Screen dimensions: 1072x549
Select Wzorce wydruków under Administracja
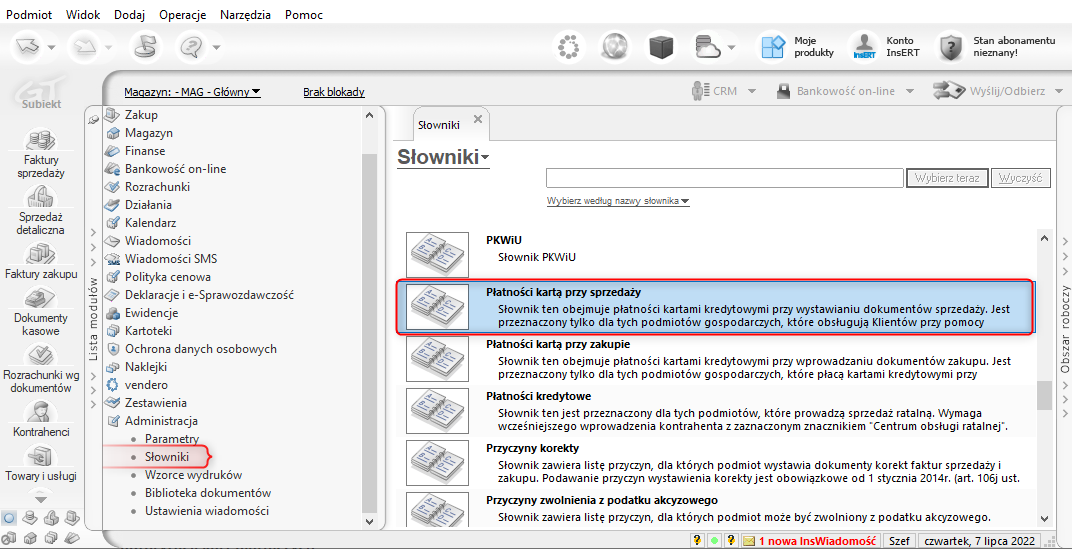point(193,474)
